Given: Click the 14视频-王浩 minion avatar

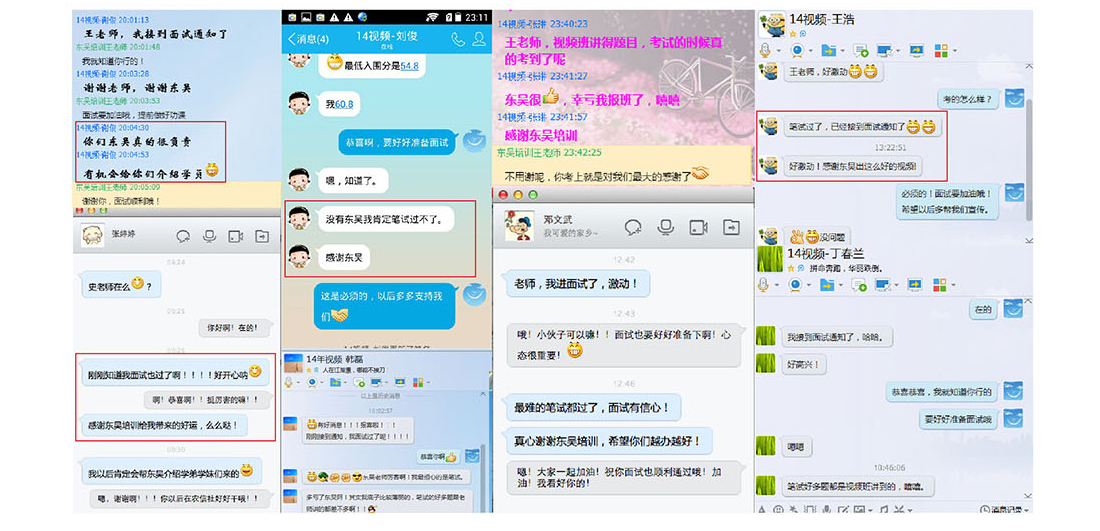Looking at the screenshot, I should 771,24.
